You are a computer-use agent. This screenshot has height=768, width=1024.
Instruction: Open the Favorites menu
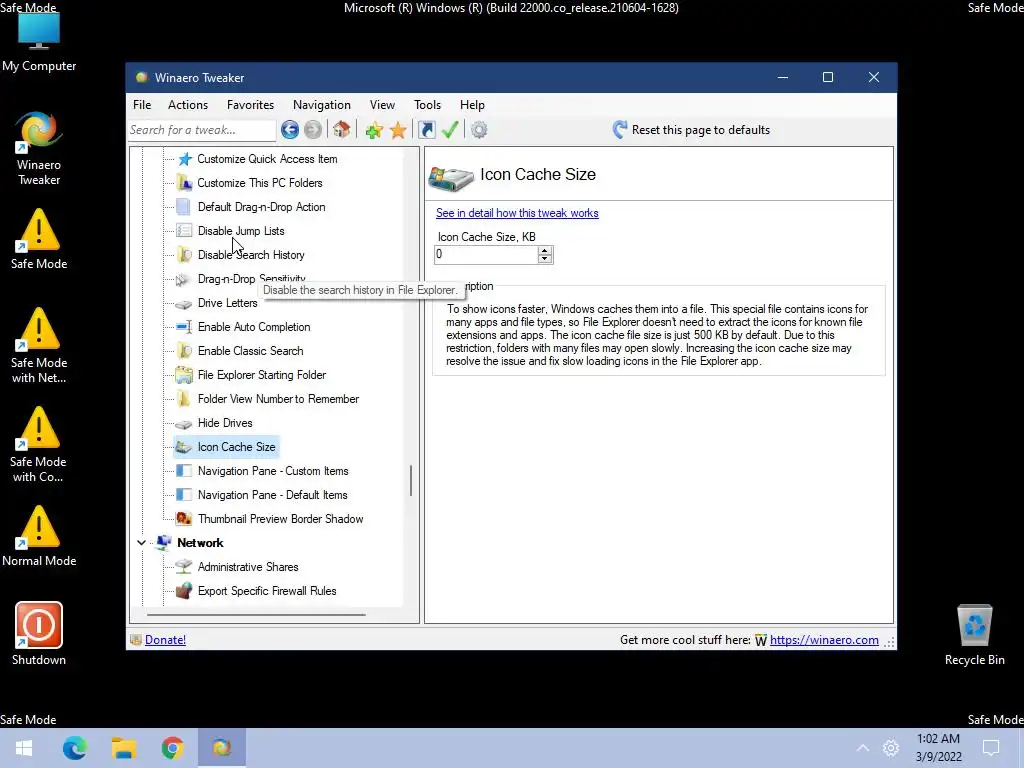click(250, 104)
